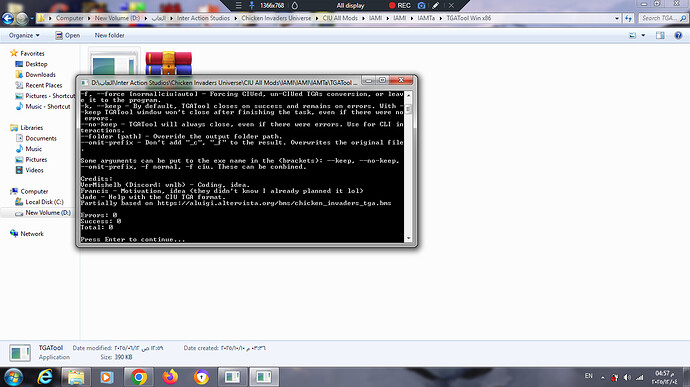Open Google Chrome from taskbar
This screenshot has height=387, width=690.
tap(139, 377)
